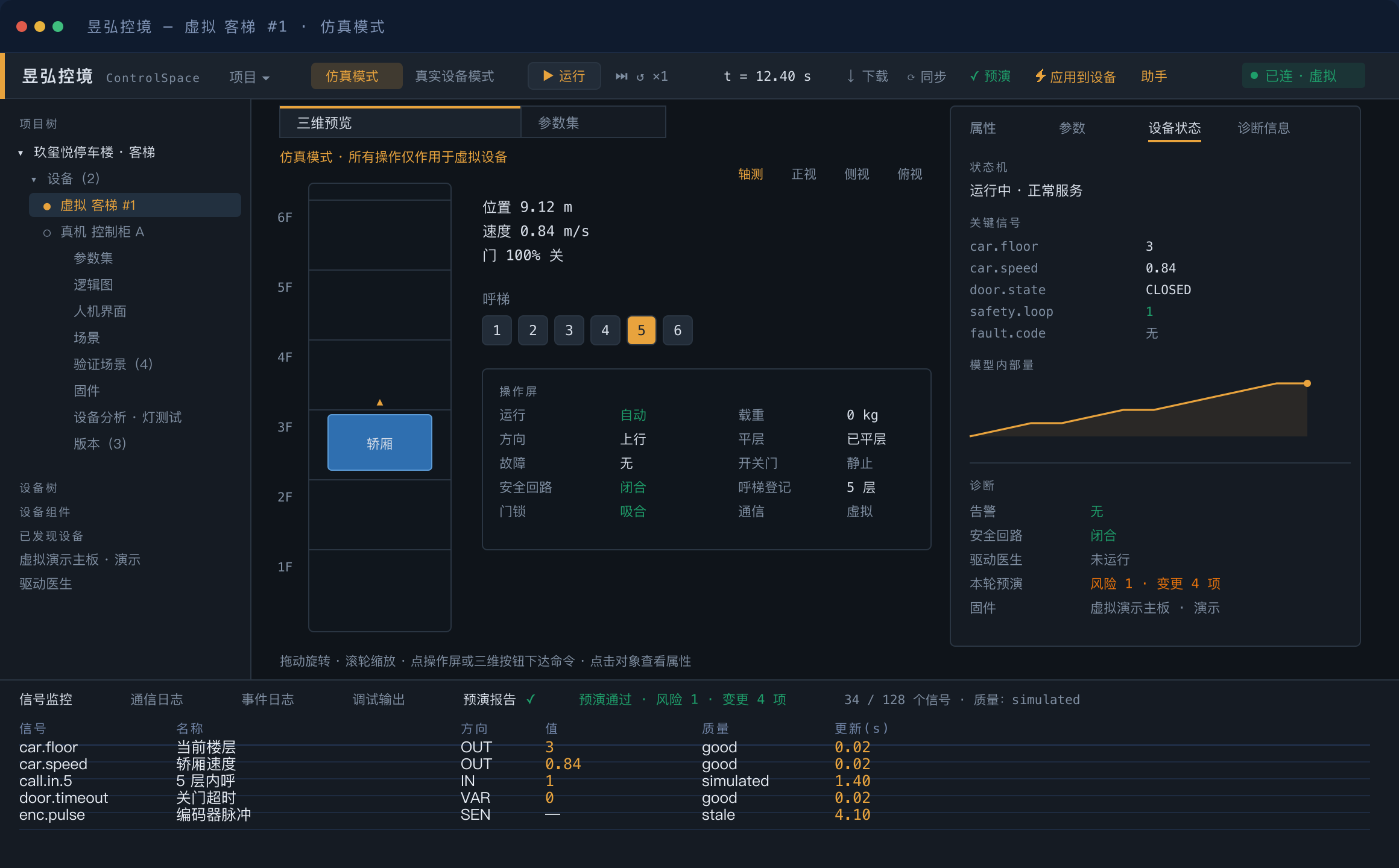Switch to the 参数集 center tab

point(593,122)
